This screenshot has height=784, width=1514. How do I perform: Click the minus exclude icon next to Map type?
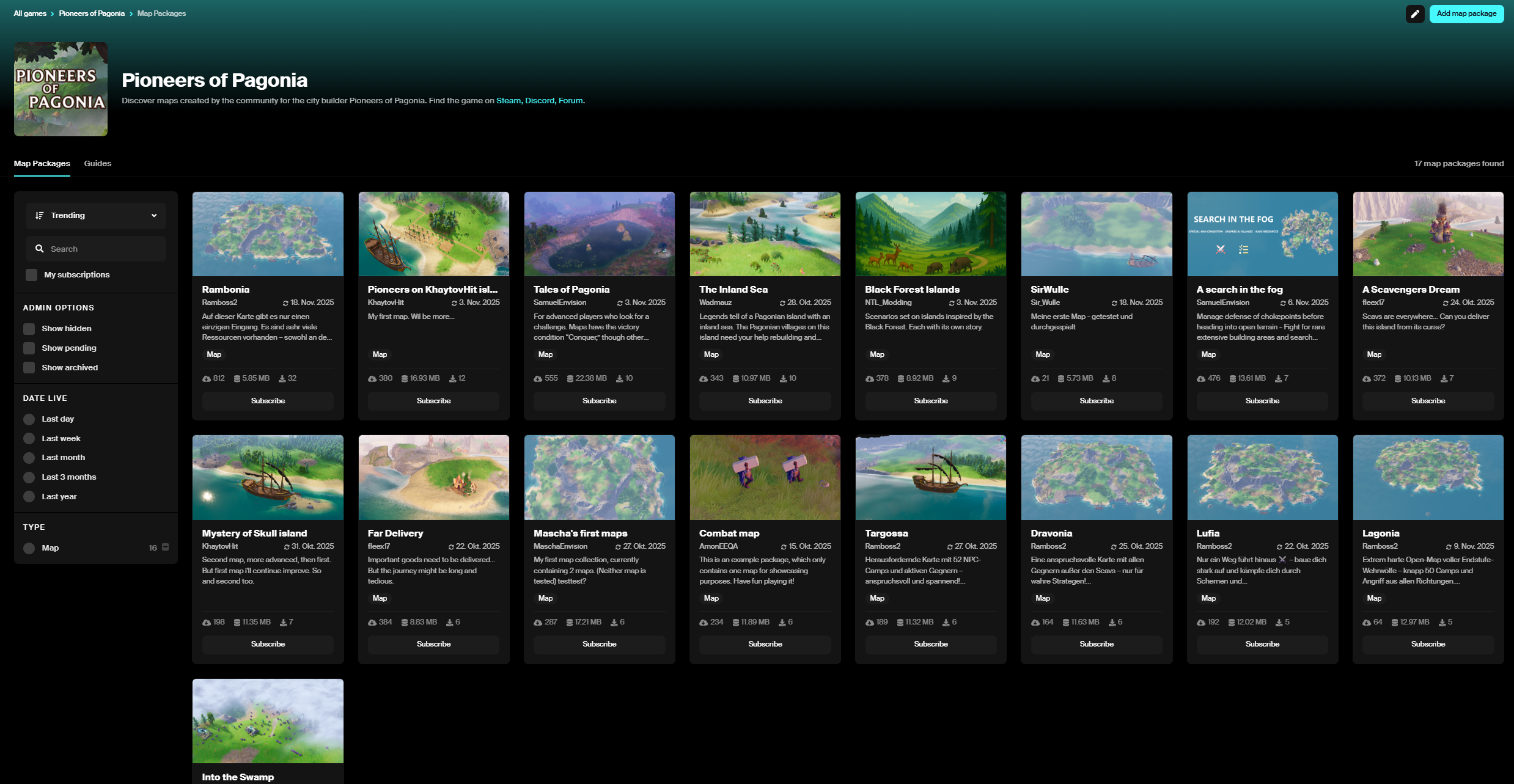[x=165, y=547]
